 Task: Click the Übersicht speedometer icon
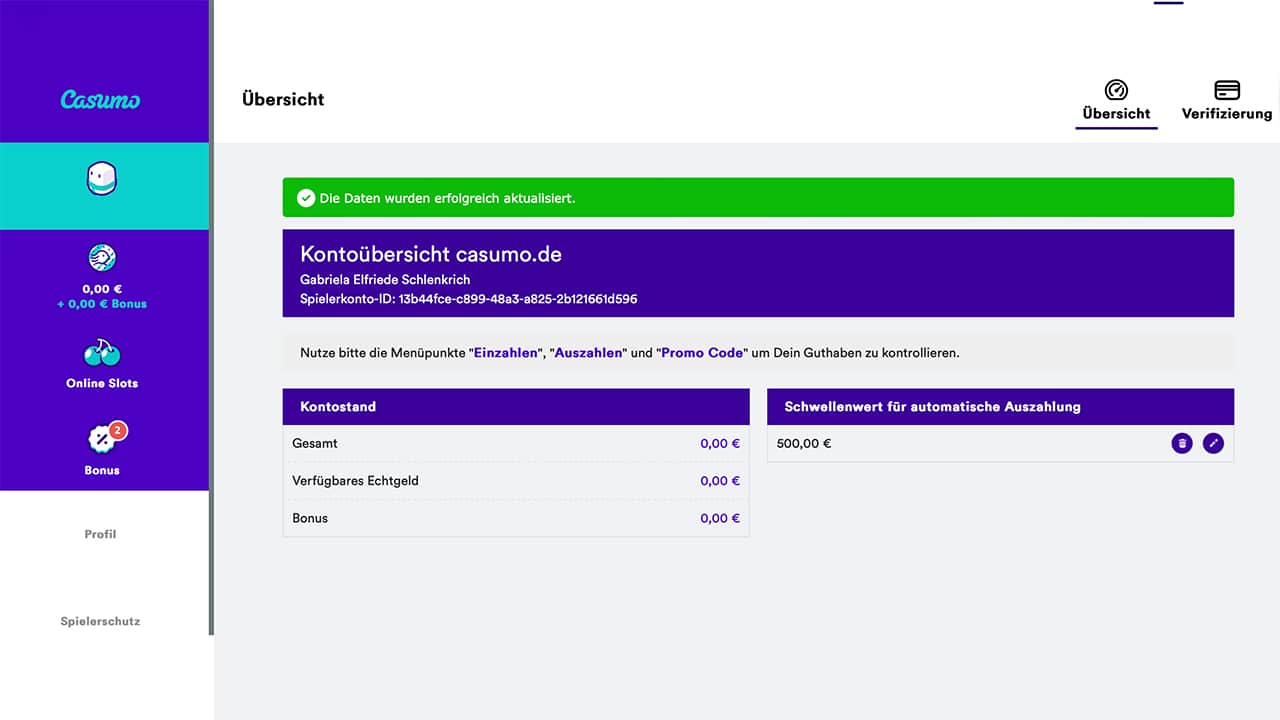(1116, 90)
